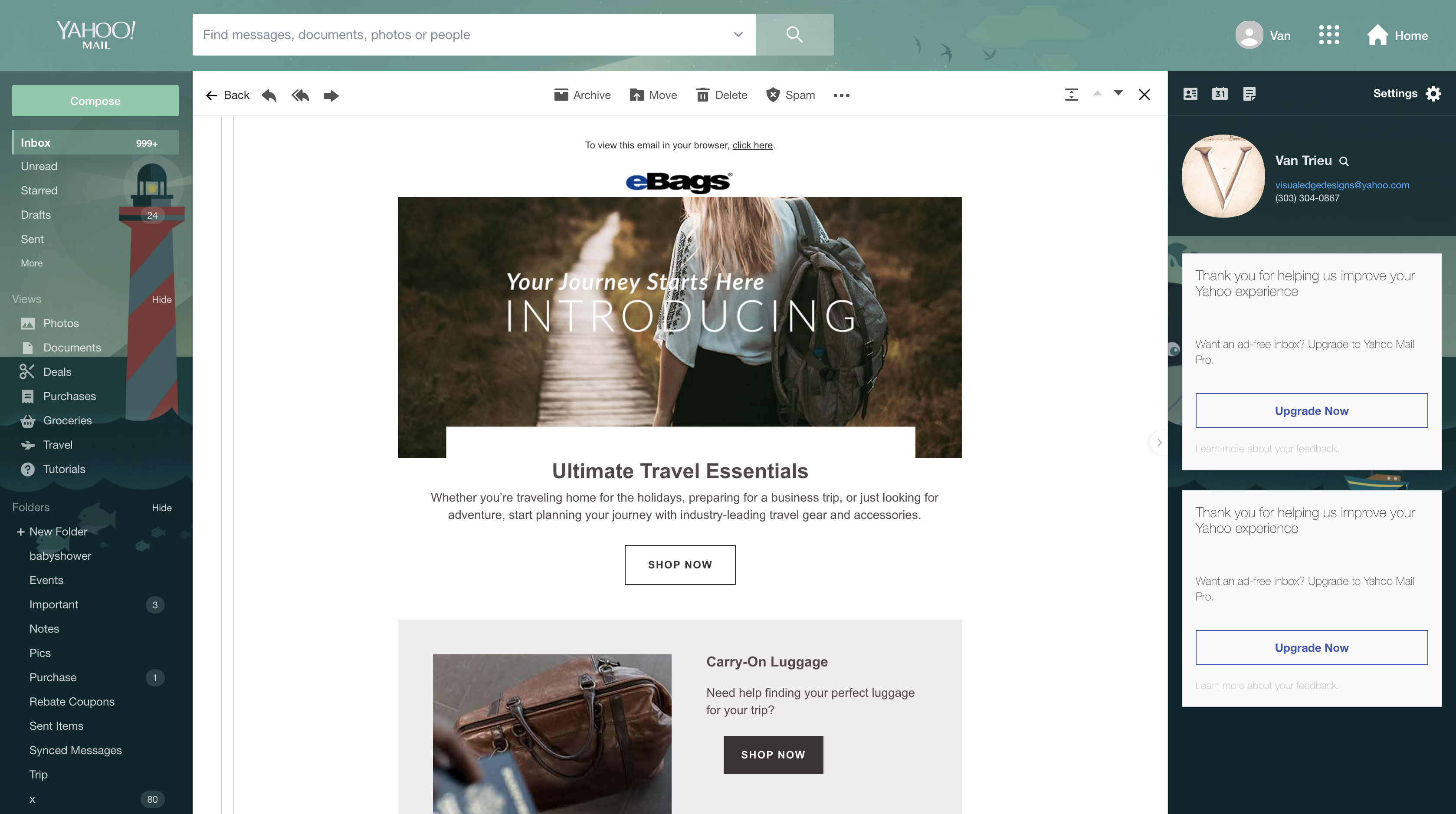Open the Yahoo apps grid icon
This screenshot has height=814, width=1456.
coord(1329,35)
